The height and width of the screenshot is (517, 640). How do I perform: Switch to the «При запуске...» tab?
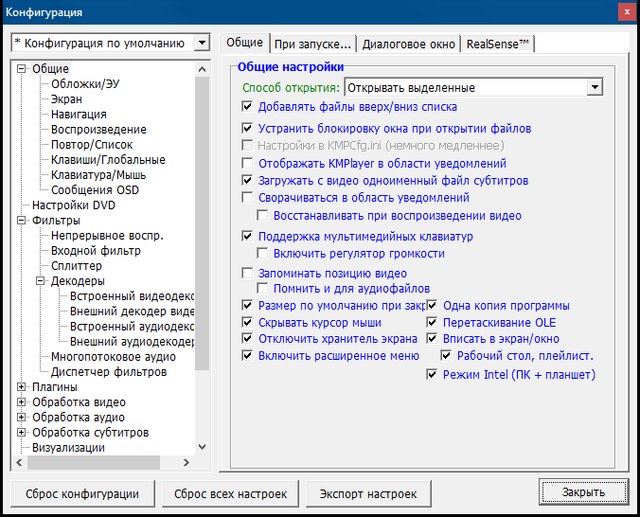pyautogui.click(x=312, y=44)
